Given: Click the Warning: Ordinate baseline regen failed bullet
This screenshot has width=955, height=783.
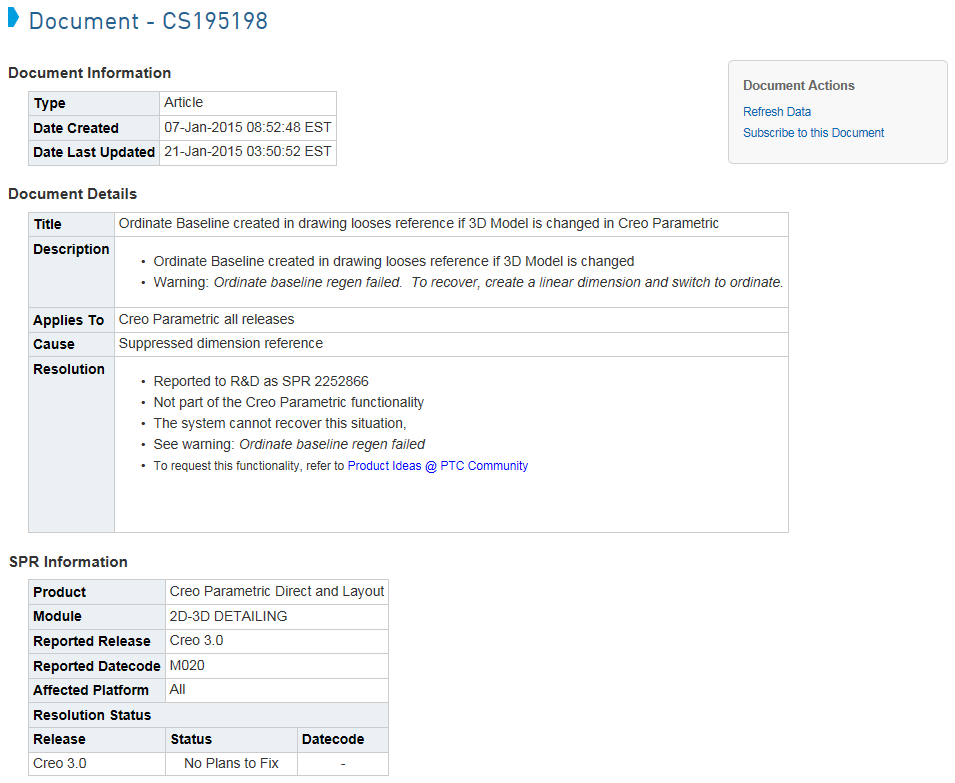Looking at the screenshot, I should pos(468,283).
